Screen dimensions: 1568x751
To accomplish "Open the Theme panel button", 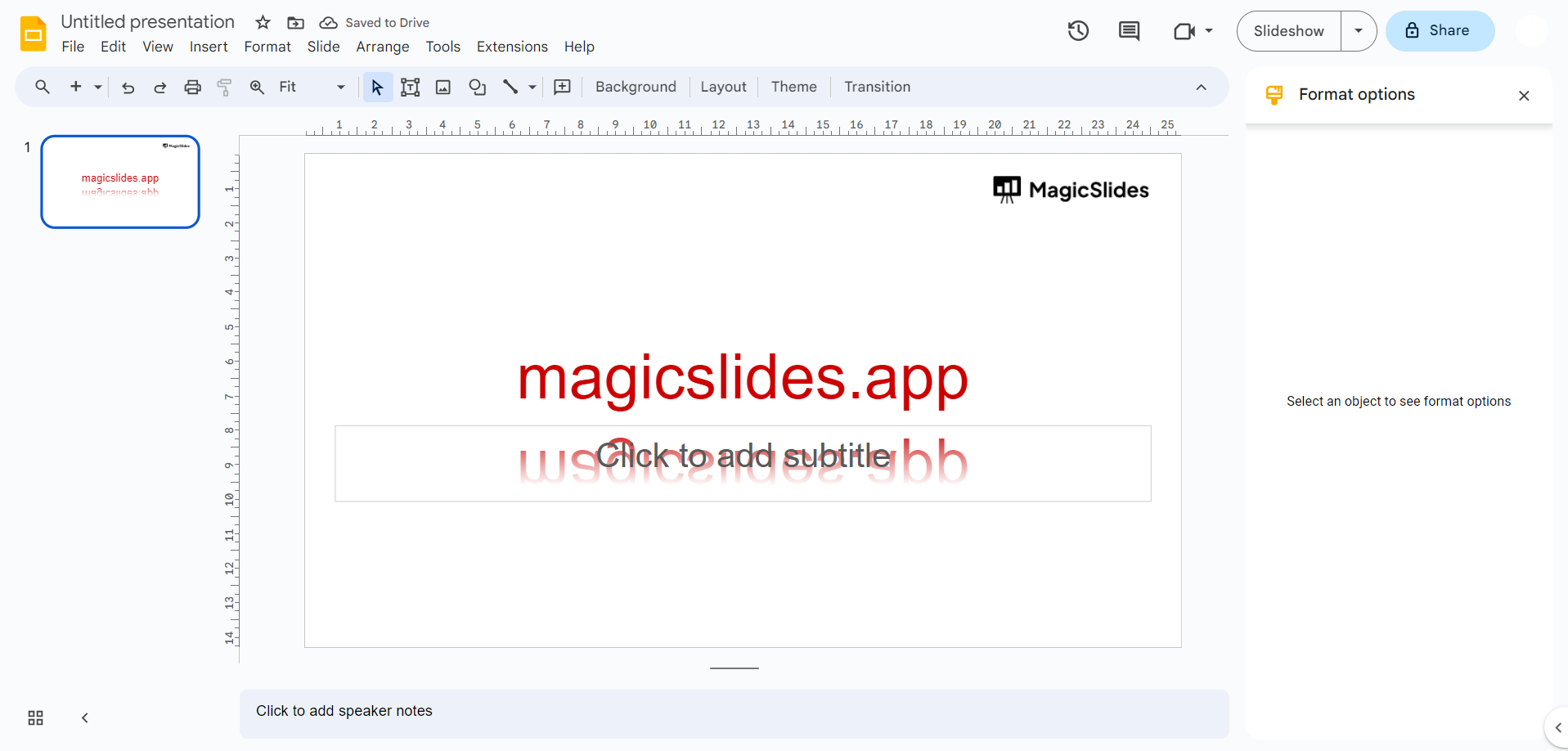I will (x=793, y=87).
